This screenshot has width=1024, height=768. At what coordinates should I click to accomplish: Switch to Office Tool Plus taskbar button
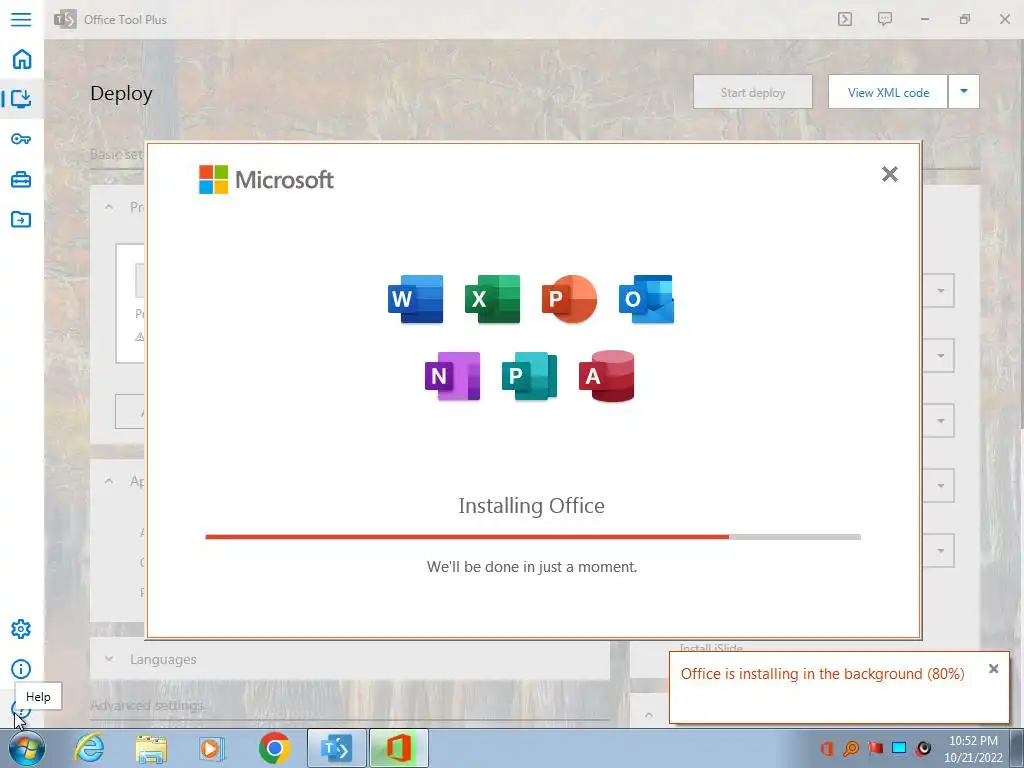point(336,748)
